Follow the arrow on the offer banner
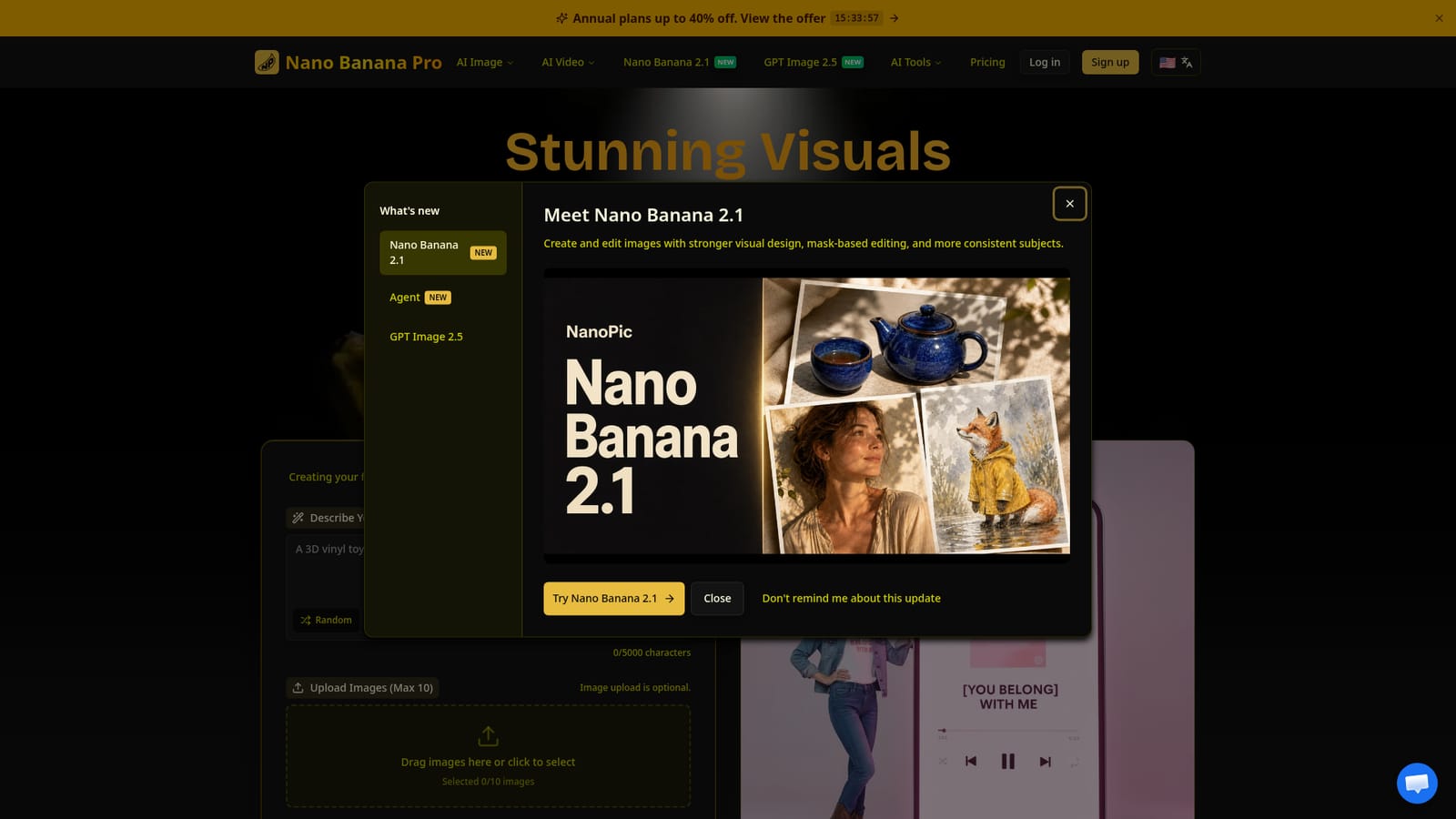 tap(895, 18)
